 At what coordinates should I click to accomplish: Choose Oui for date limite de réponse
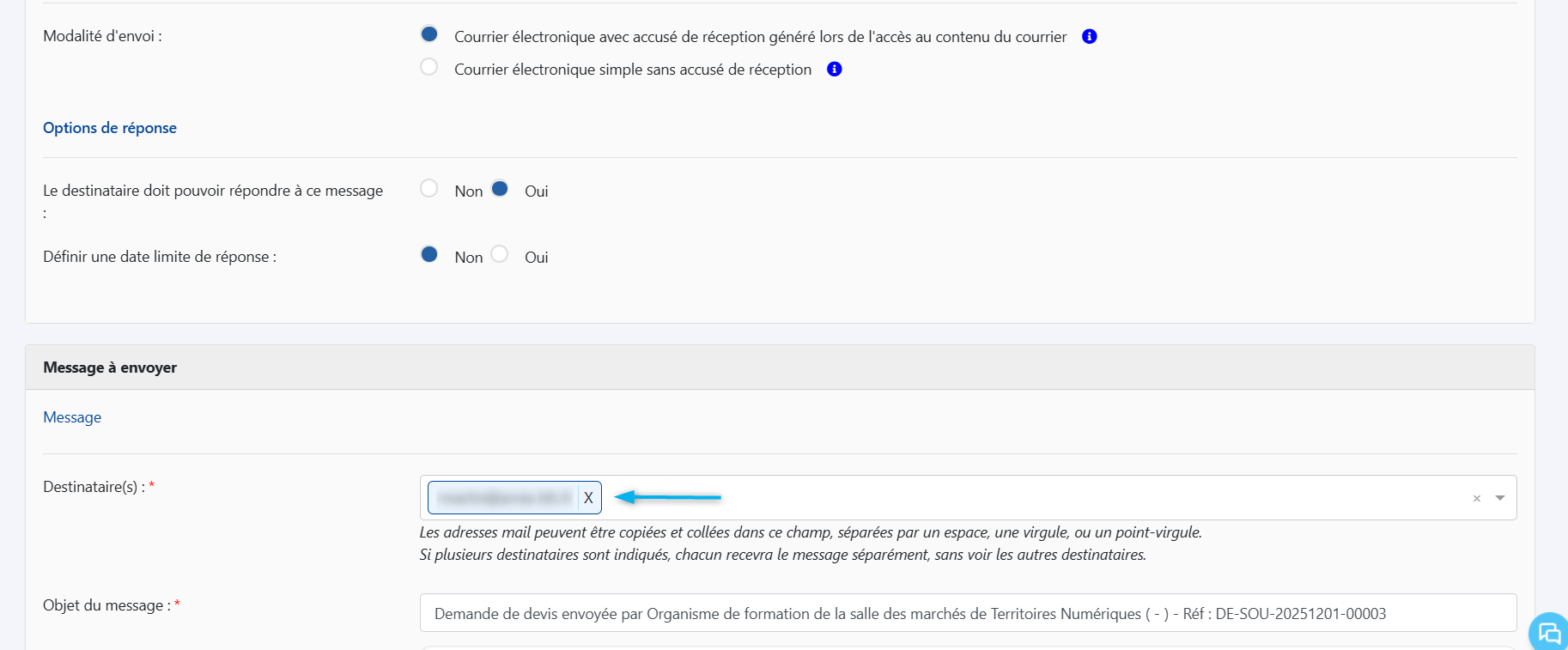click(500, 255)
